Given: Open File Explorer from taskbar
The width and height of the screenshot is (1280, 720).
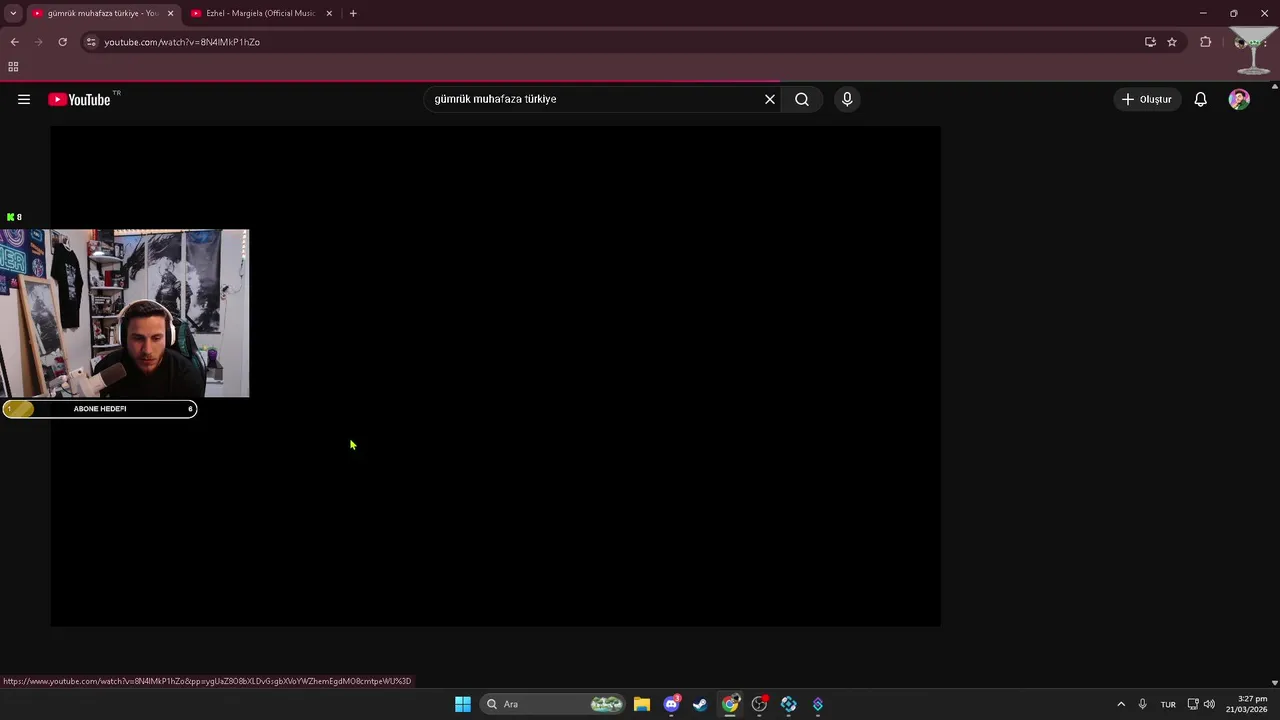Looking at the screenshot, I should [642, 704].
